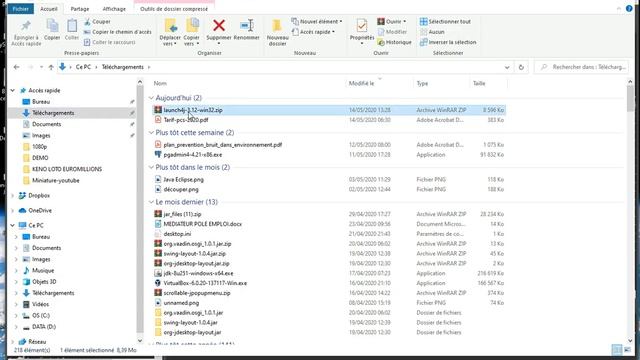The image size is (640, 360).
Task: Collapse the Aujourd'hui group
Action: [x=151, y=98]
